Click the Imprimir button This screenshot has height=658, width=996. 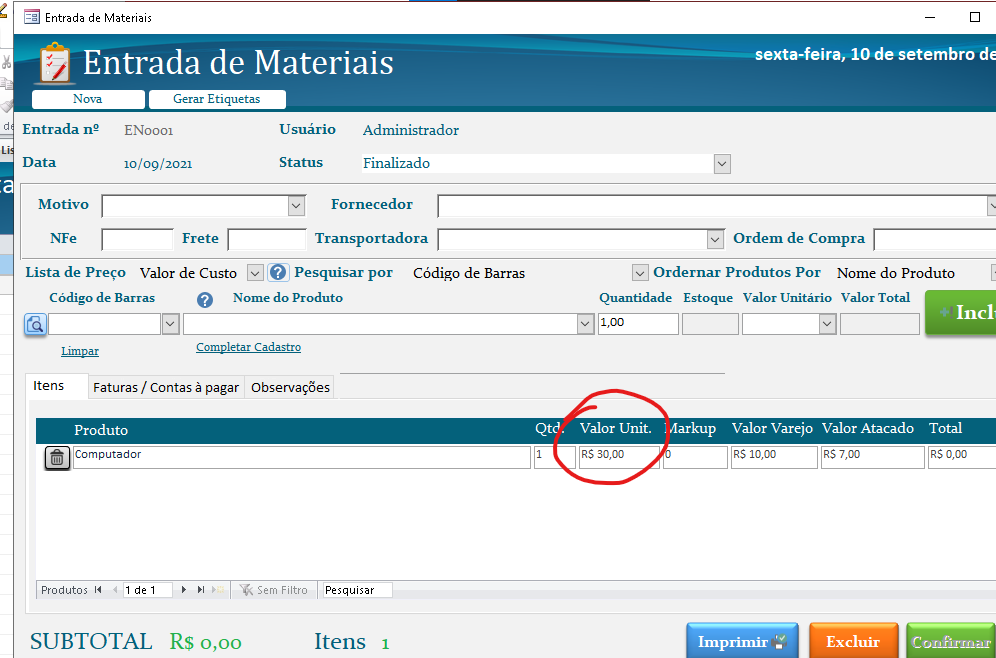(742, 641)
